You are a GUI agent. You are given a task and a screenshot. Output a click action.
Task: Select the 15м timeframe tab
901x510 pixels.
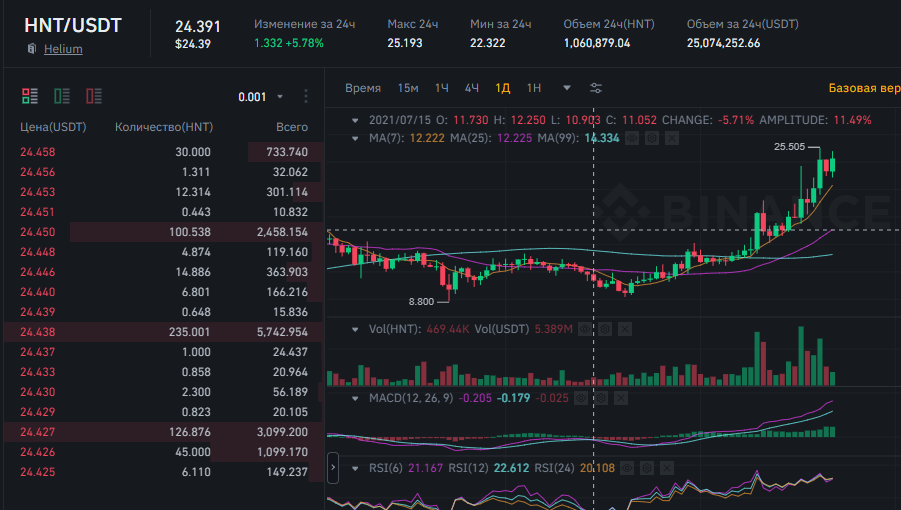(408, 88)
